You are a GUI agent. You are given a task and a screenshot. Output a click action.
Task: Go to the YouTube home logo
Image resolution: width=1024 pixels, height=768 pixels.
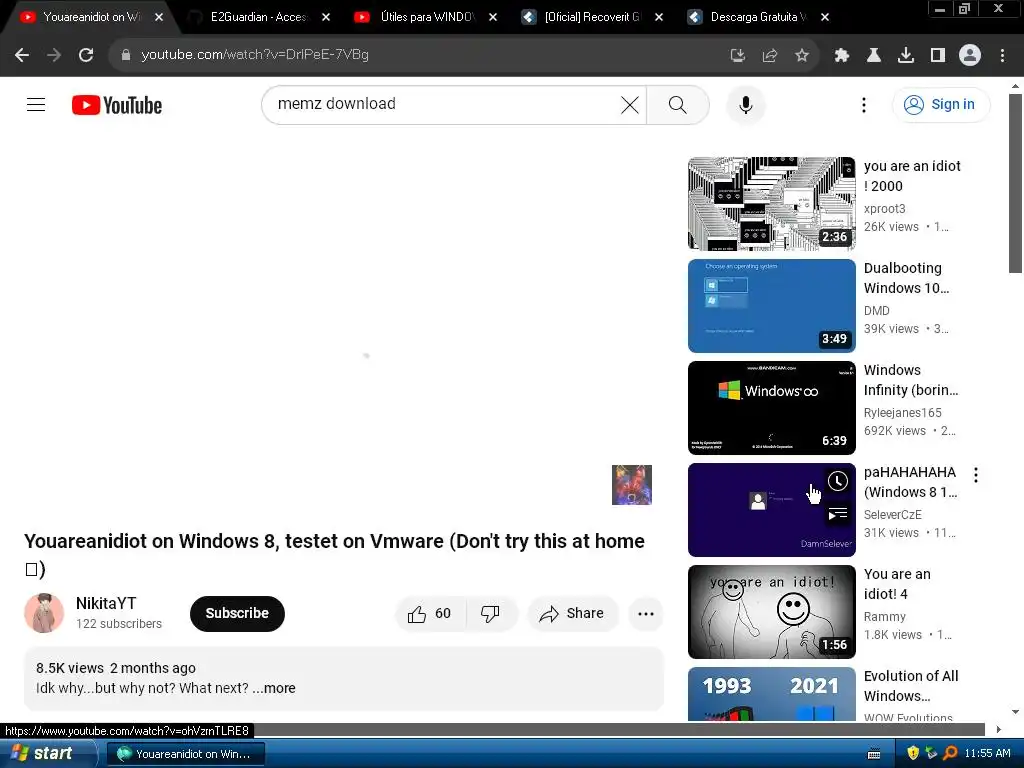[x=117, y=105]
